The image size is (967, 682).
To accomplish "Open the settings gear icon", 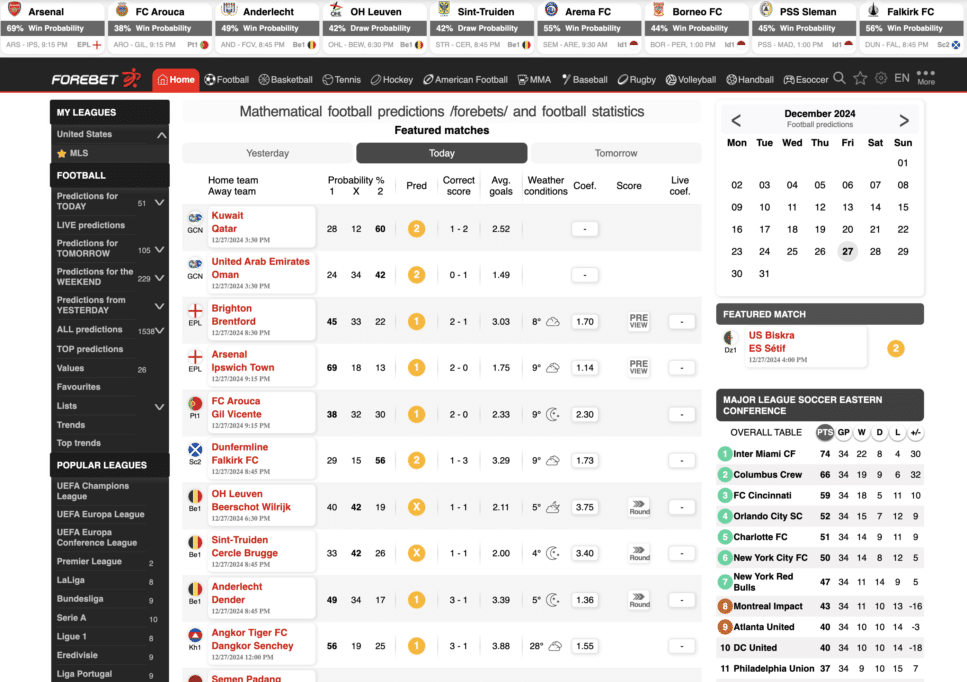I will 881,78.
